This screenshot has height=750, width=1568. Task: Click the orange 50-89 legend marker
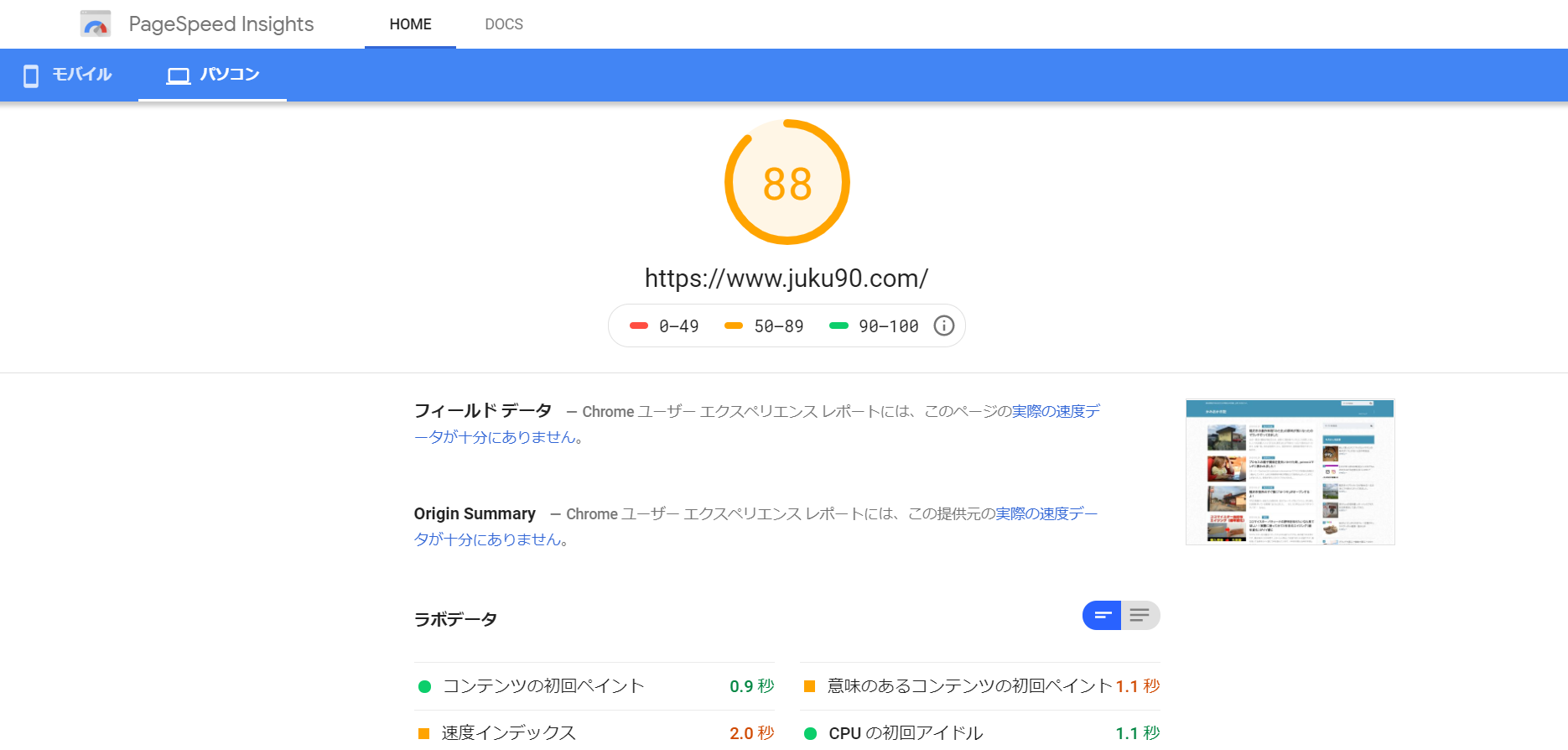point(734,326)
